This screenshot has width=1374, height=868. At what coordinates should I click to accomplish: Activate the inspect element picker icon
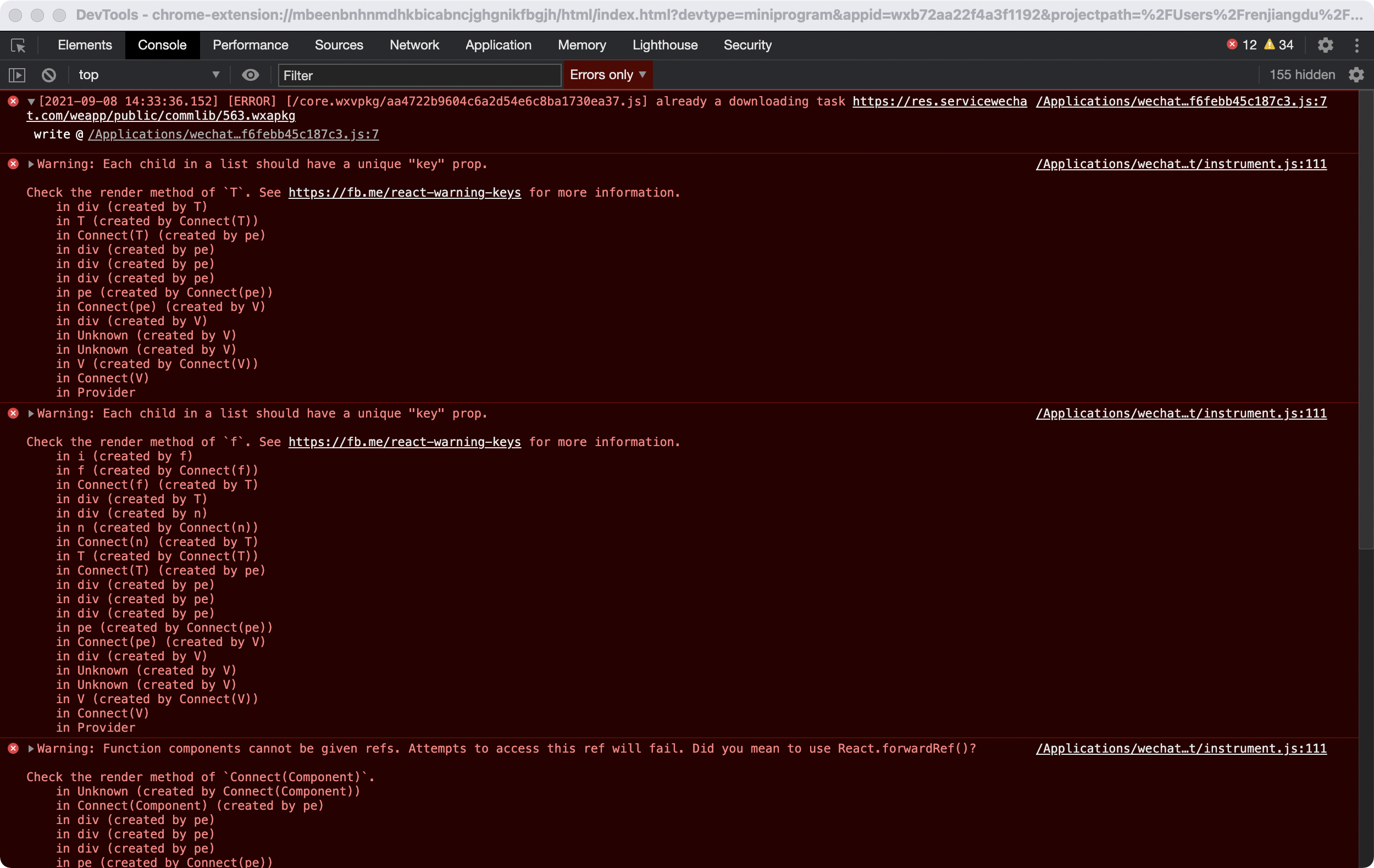coord(18,45)
